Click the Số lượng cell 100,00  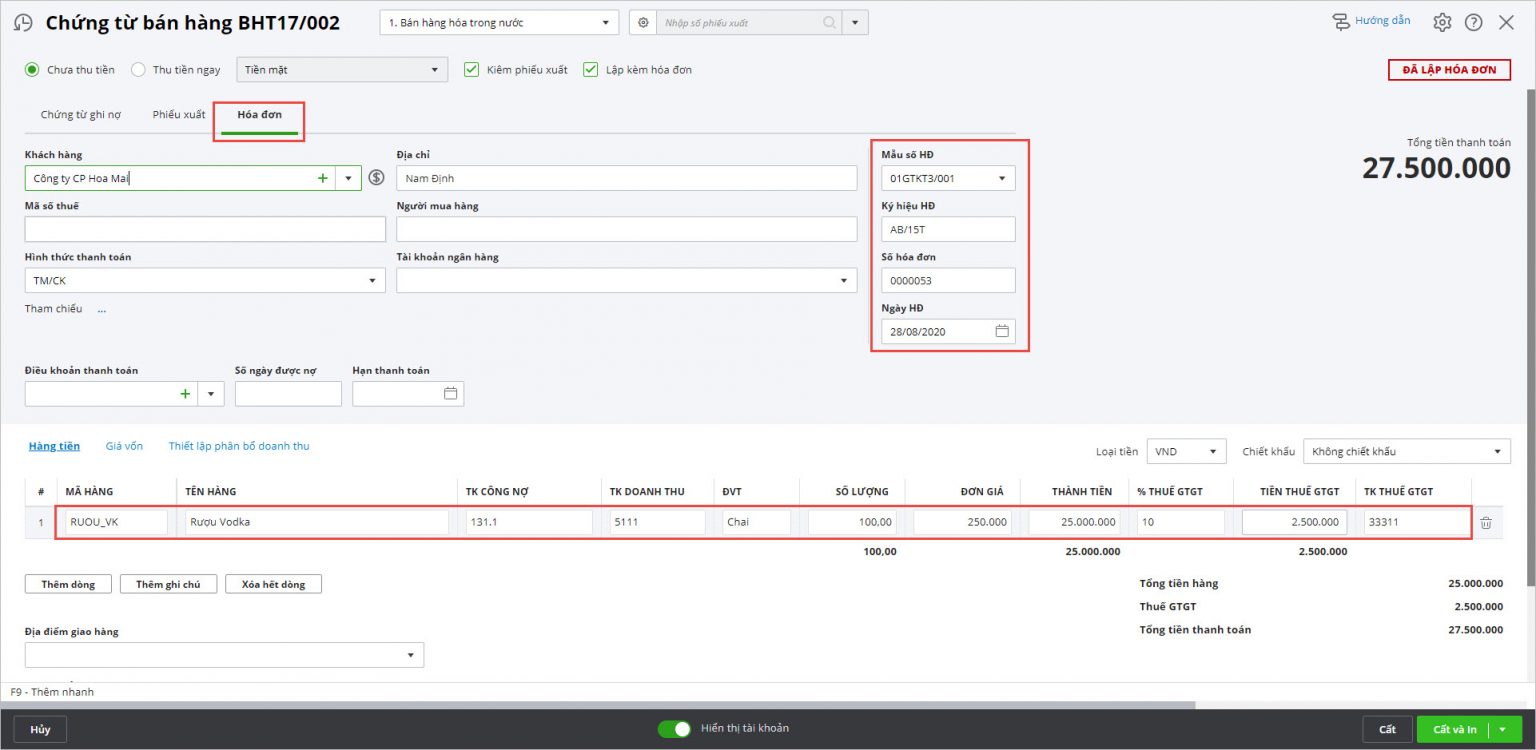tap(852, 522)
